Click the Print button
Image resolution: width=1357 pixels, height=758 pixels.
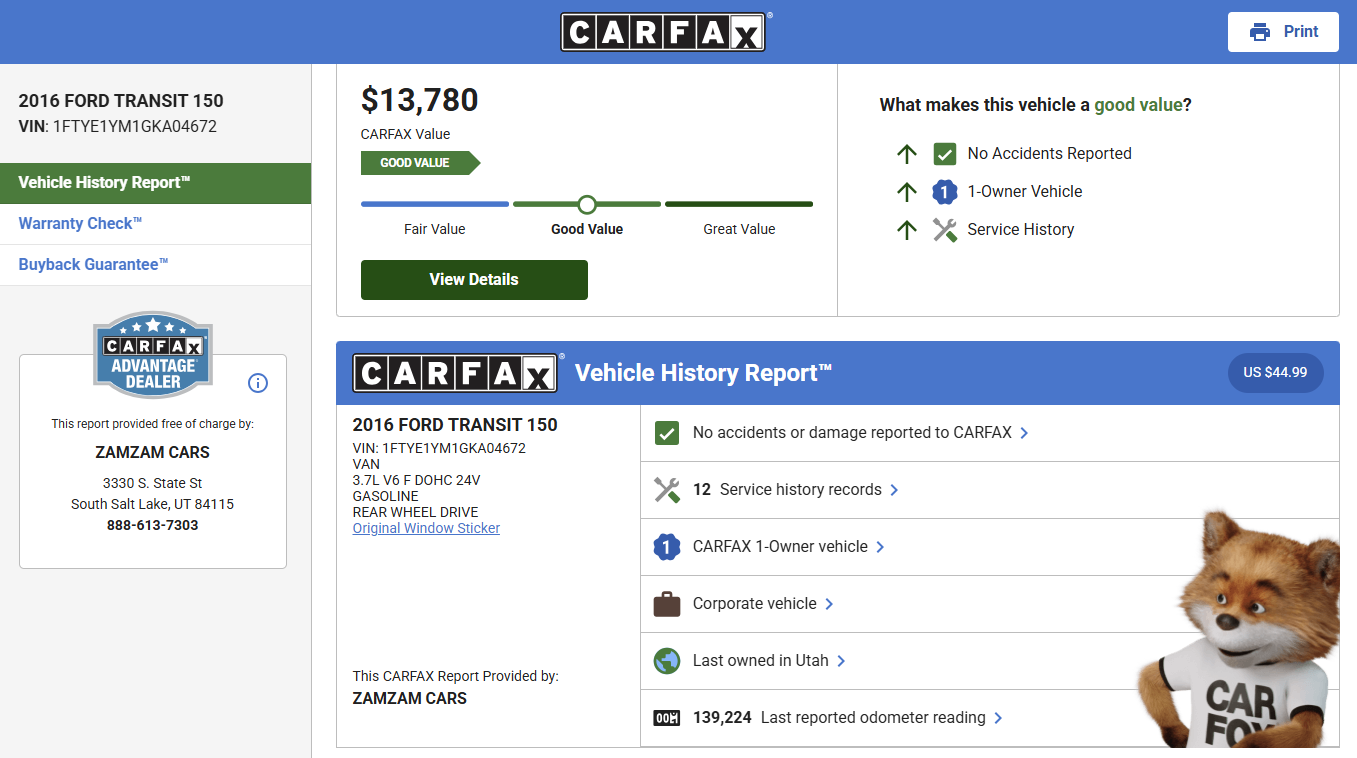[1283, 32]
